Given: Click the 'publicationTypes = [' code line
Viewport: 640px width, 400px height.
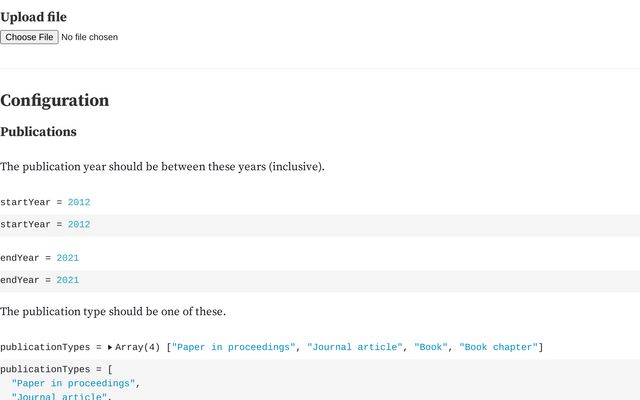Looking at the screenshot, I should 56,369.
